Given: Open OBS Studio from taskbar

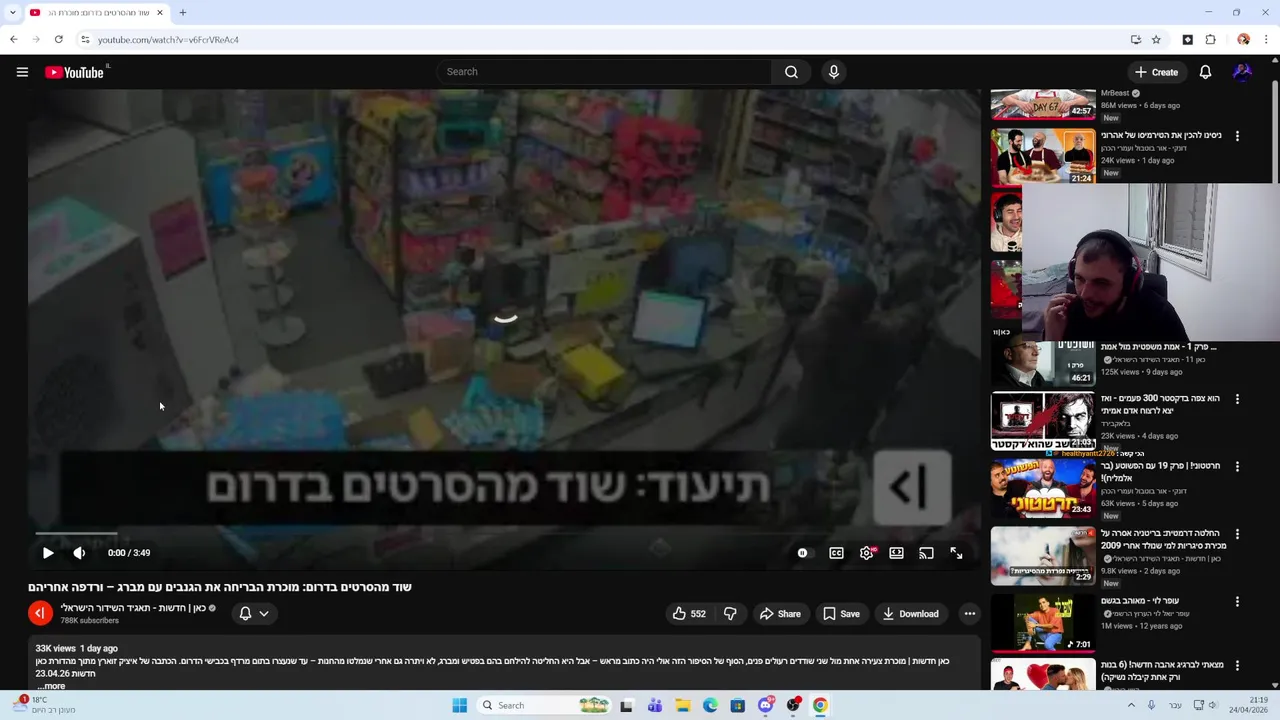Looking at the screenshot, I should 793,705.
